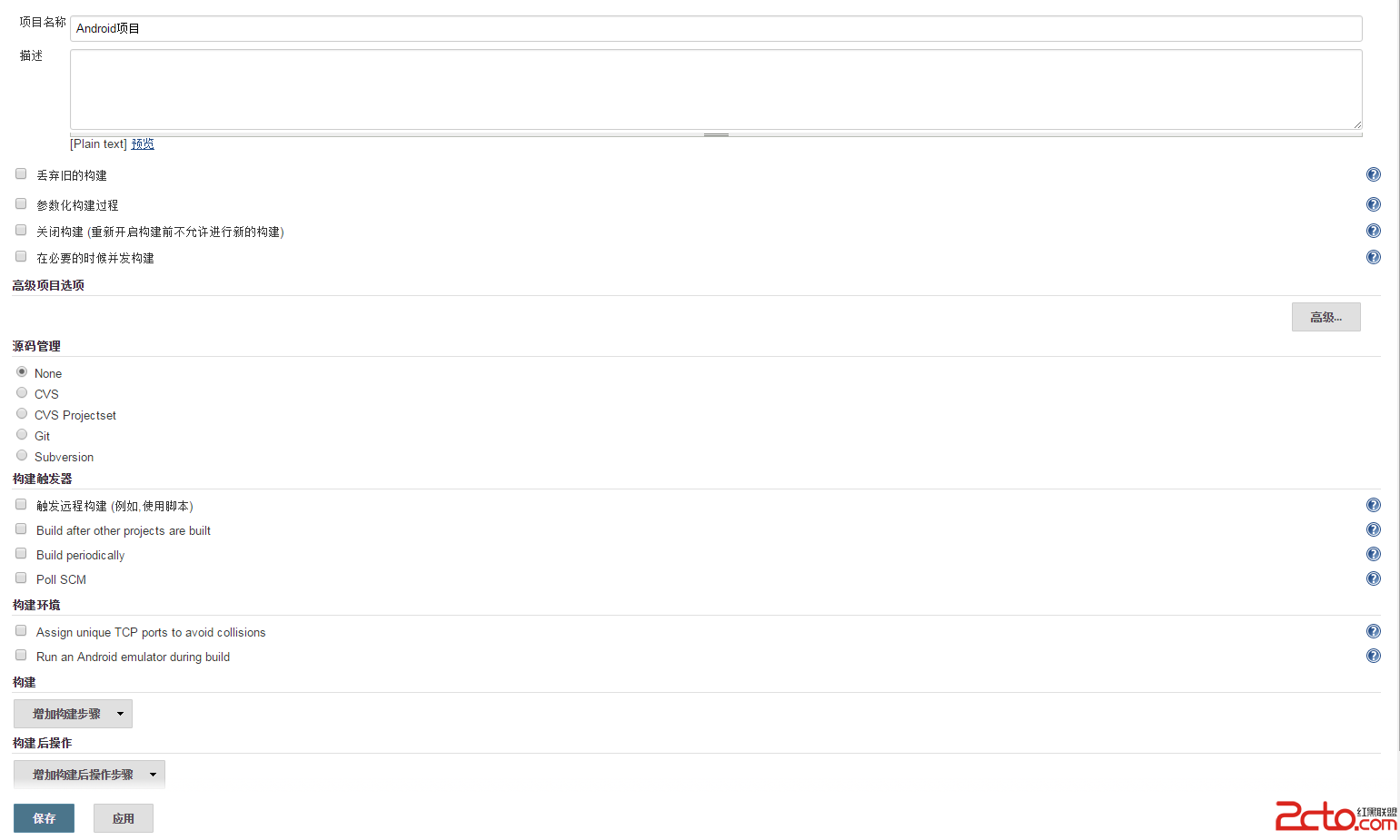This screenshot has width=1400, height=840.
Task: Open the 增加构建步骤 dropdown
Action: pos(73,714)
